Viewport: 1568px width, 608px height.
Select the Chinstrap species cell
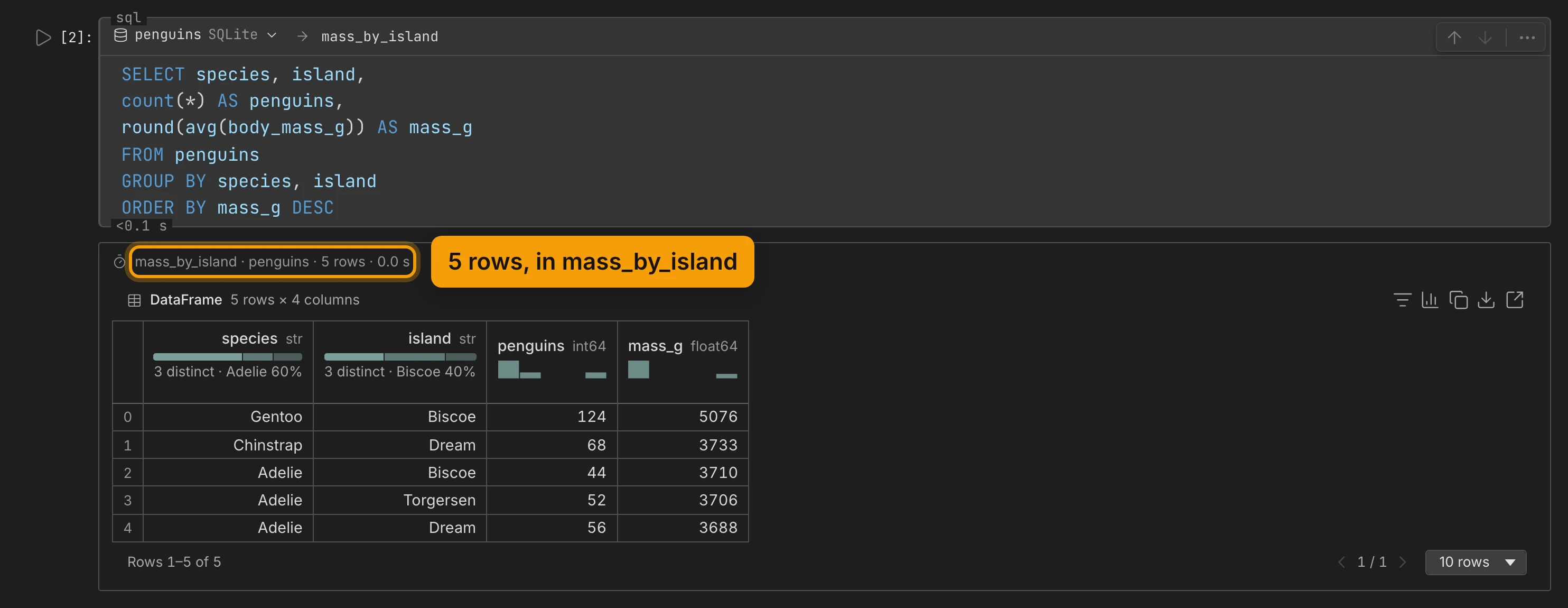coord(228,445)
